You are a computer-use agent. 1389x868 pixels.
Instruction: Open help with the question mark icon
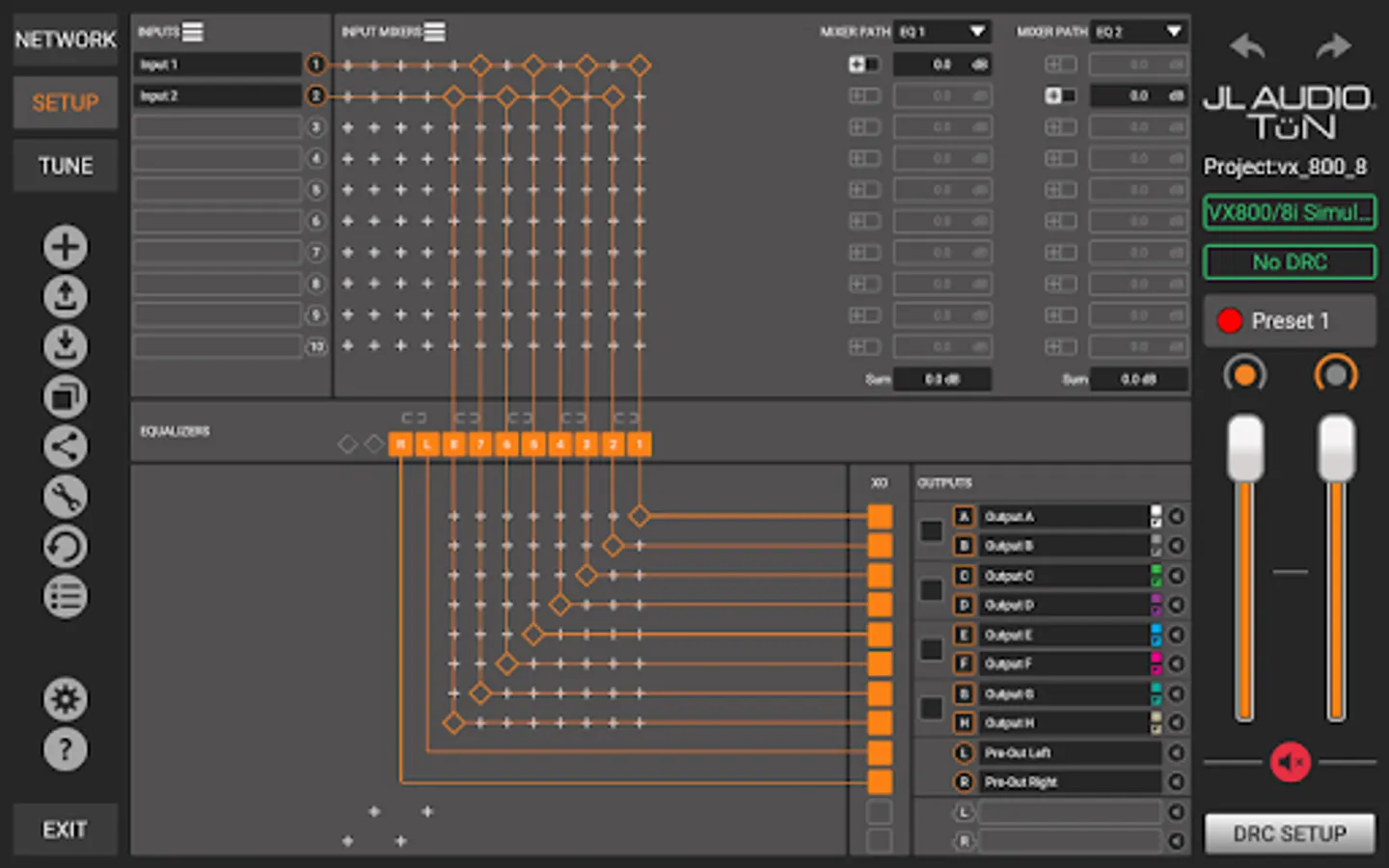point(66,749)
